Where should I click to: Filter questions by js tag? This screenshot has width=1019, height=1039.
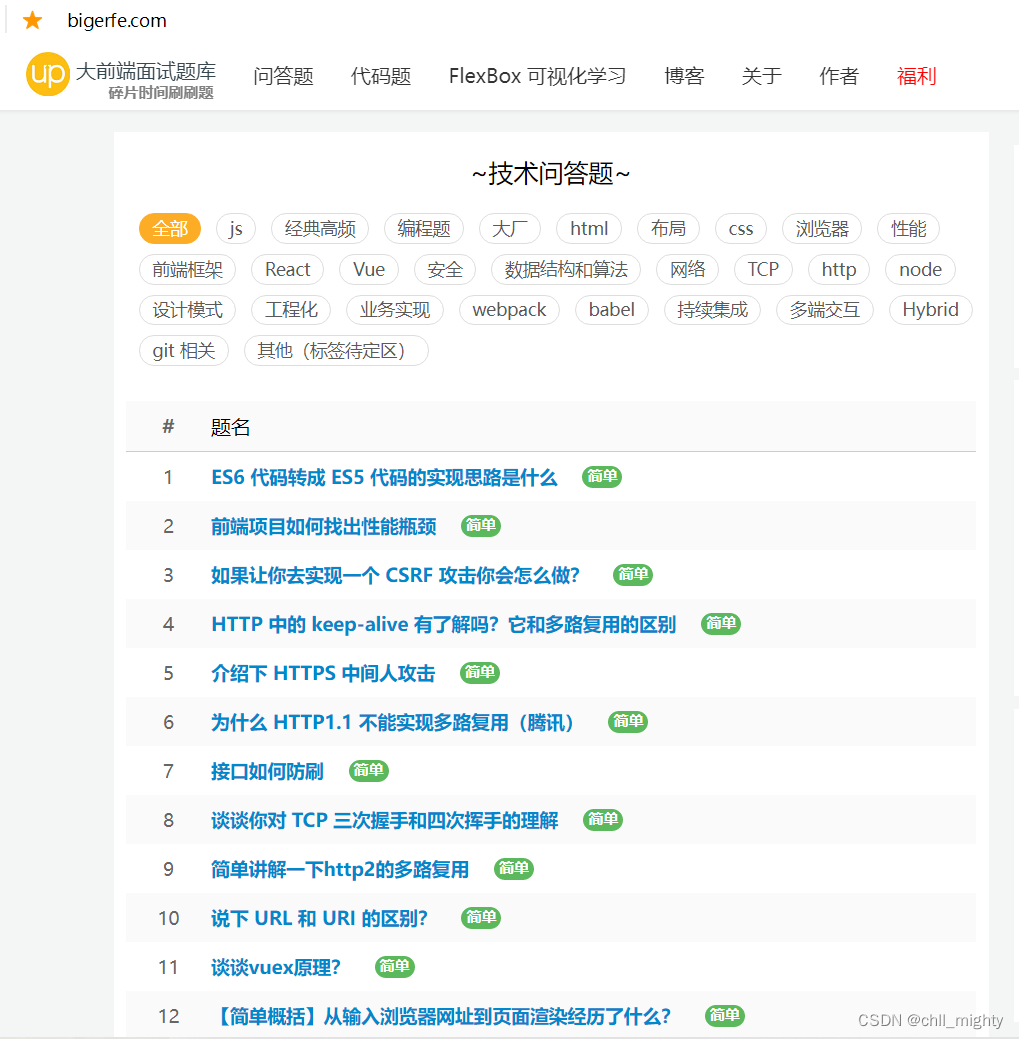click(x=236, y=229)
